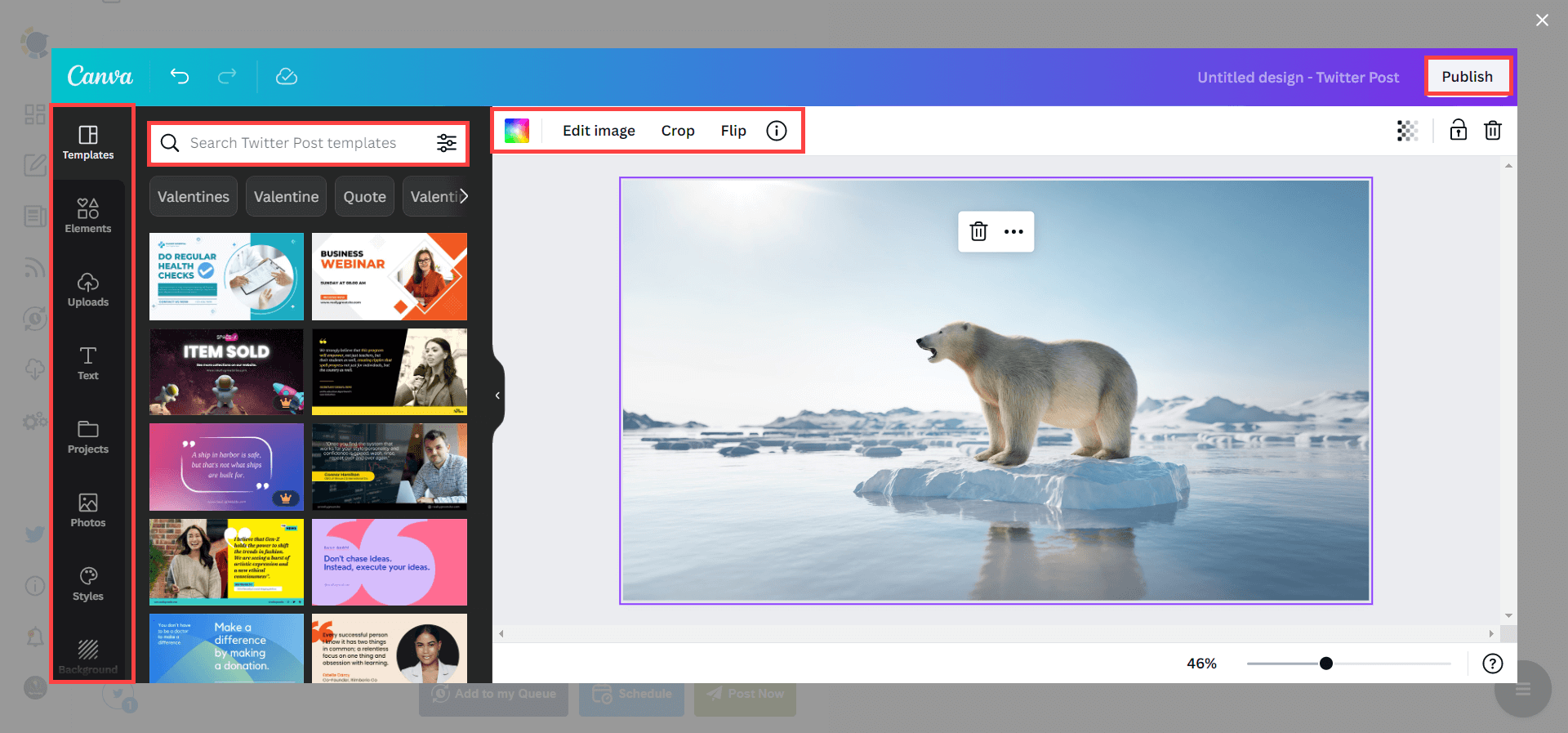Click Crop in the toolbar
Viewport: 1568px width, 733px height.
point(678,131)
